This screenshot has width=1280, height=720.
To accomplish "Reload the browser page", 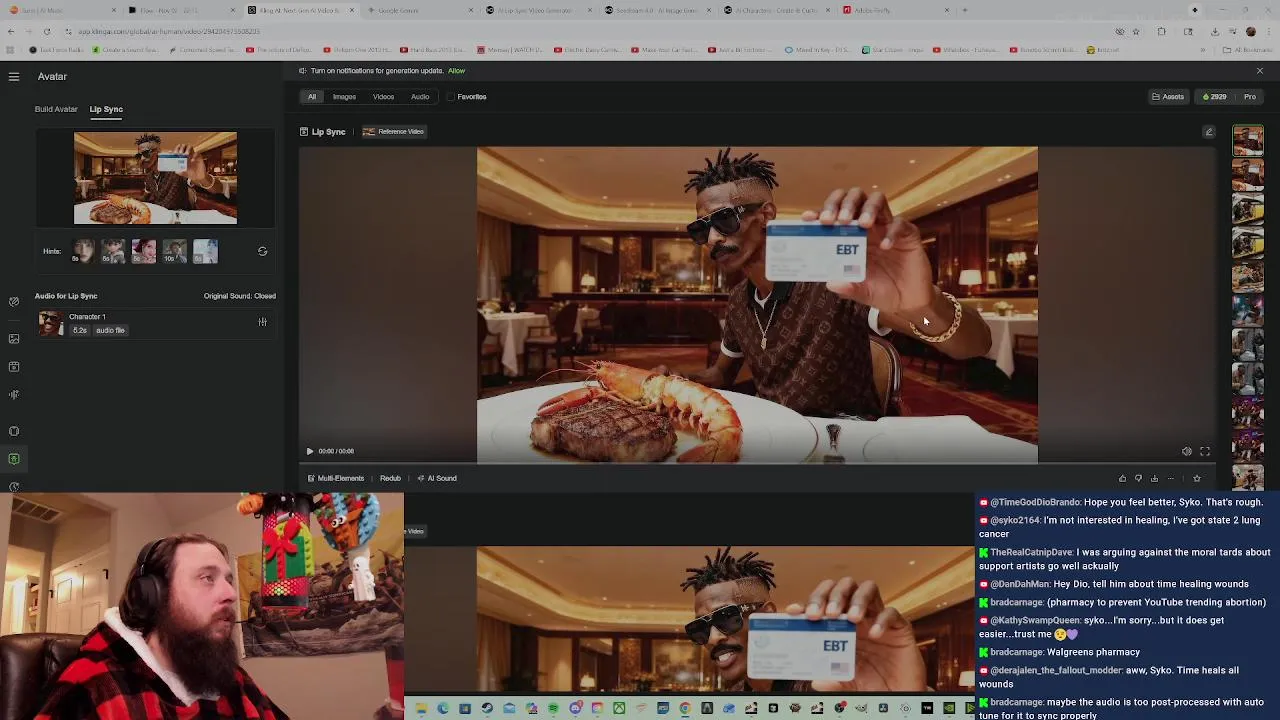I will pyautogui.click(x=46, y=31).
